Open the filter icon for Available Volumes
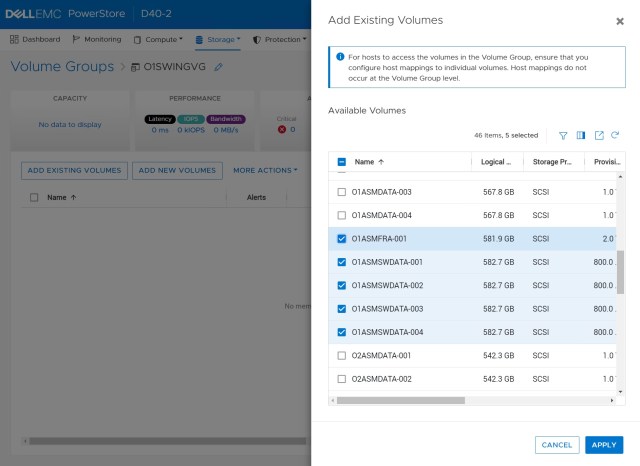Viewport: 640px width, 466px height. (563, 135)
